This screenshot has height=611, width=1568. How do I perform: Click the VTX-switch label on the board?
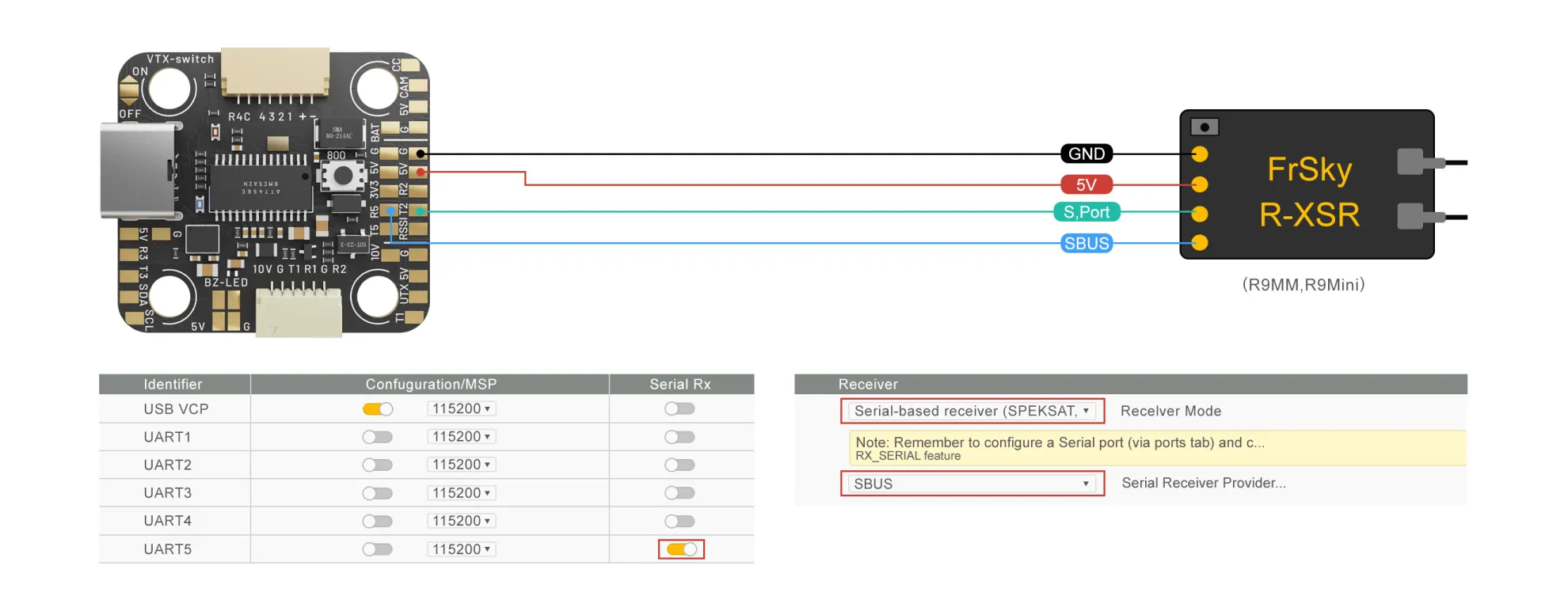[181, 59]
